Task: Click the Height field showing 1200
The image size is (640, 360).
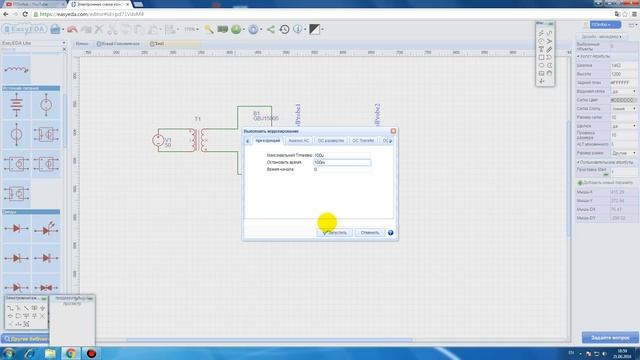Action: pos(624,74)
